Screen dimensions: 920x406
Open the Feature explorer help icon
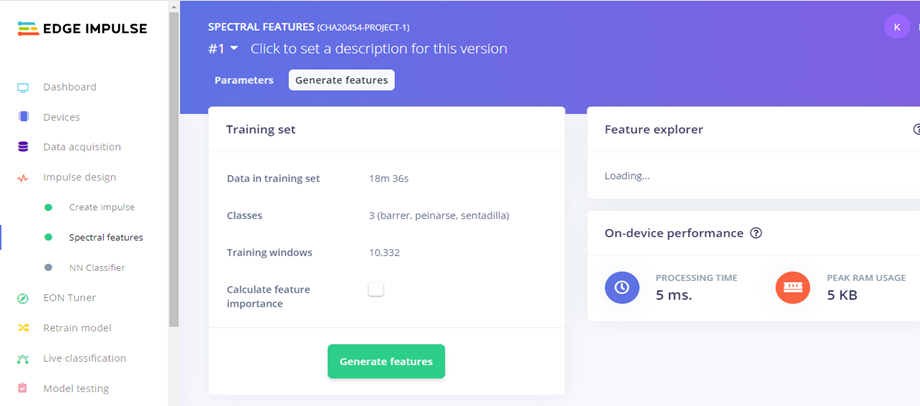[916, 130]
